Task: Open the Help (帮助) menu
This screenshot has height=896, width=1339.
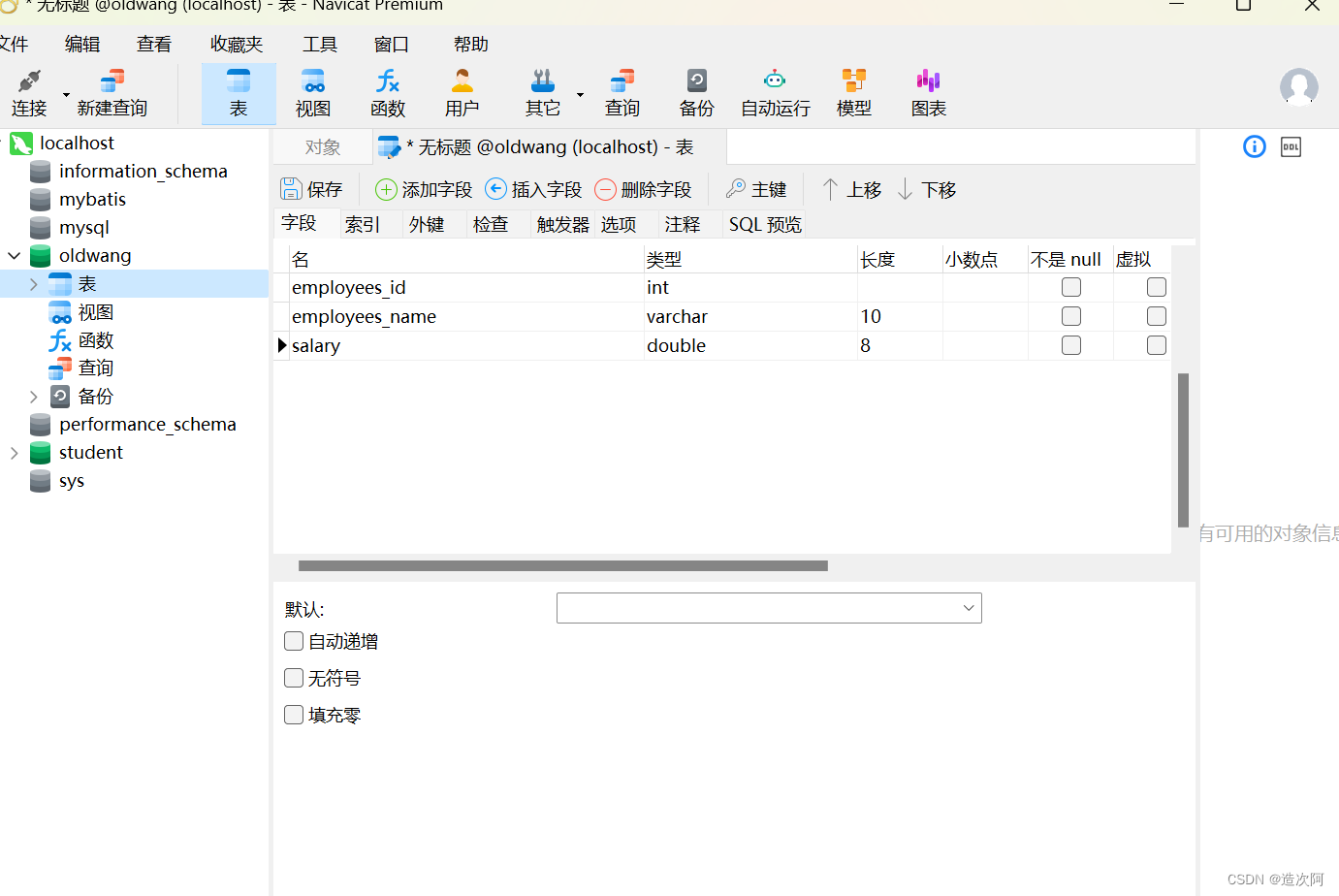Action: point(471,45)
